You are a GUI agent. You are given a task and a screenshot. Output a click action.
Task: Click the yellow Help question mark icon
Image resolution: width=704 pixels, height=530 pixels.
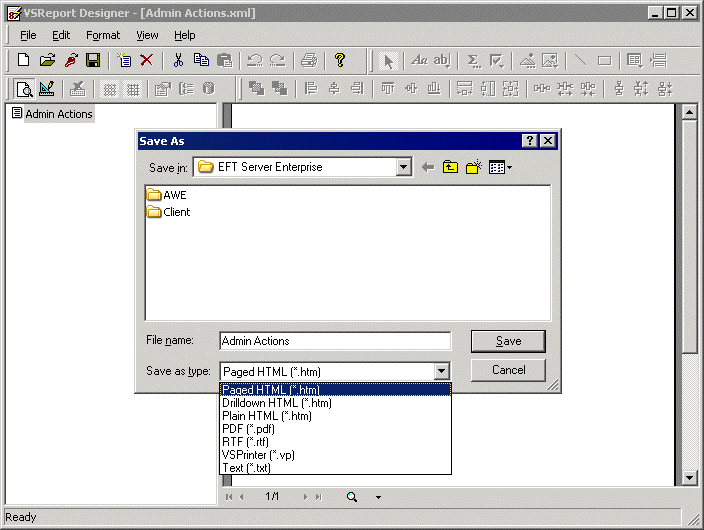(x=340, y=61)
